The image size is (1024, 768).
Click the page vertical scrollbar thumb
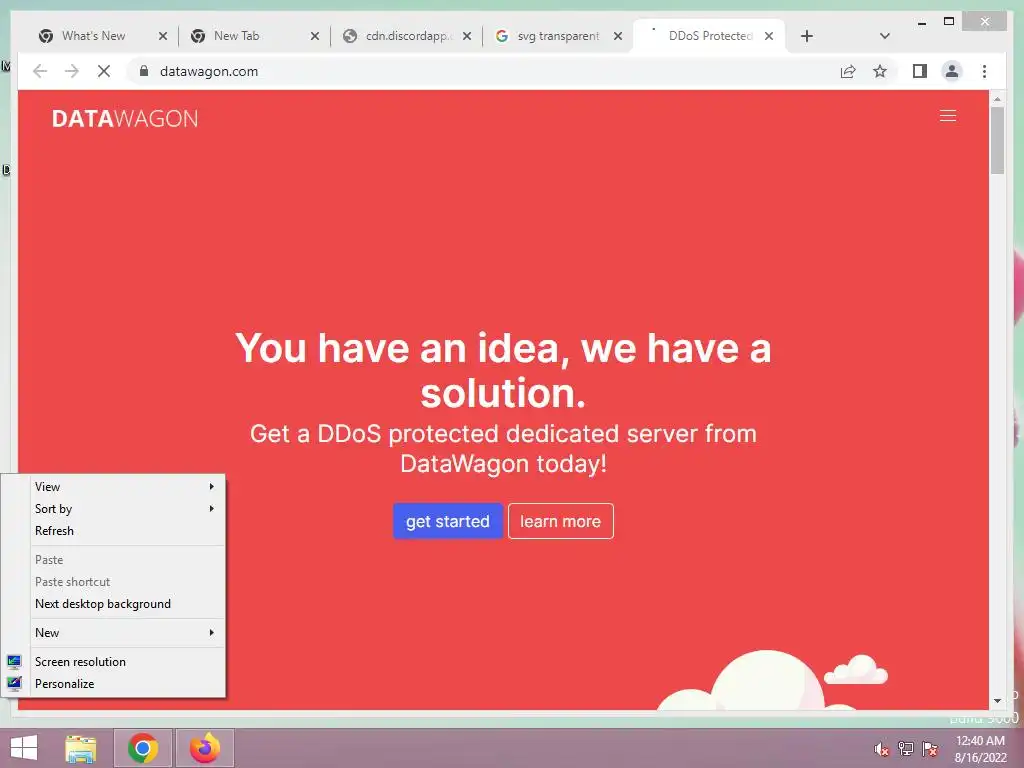pyautogui.click(x=997, y=140)
